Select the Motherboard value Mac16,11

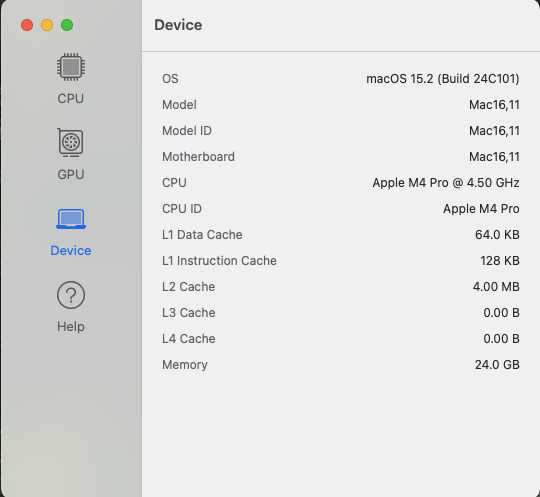[x=494, y=157]
